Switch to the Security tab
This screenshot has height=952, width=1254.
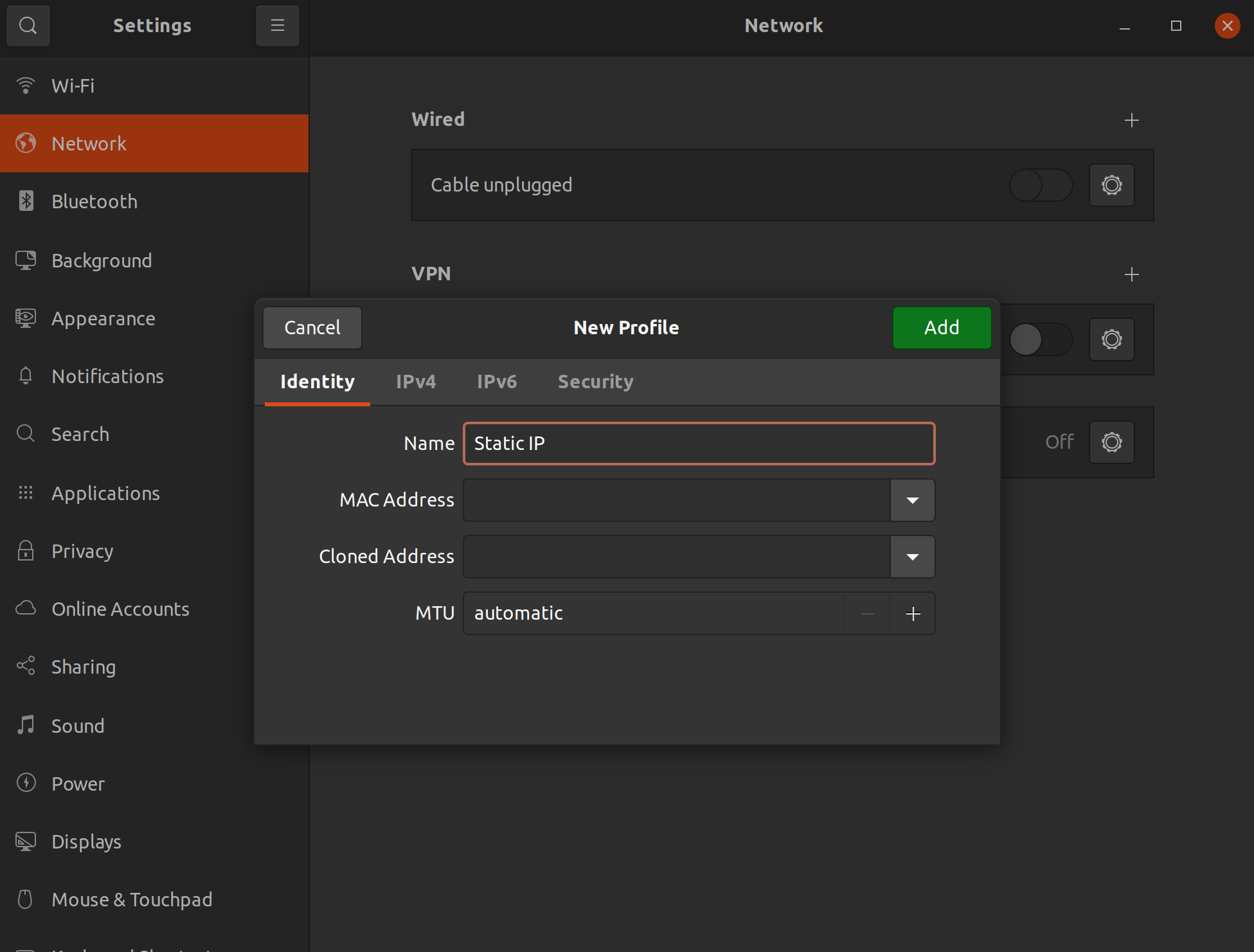pos(595,382)
